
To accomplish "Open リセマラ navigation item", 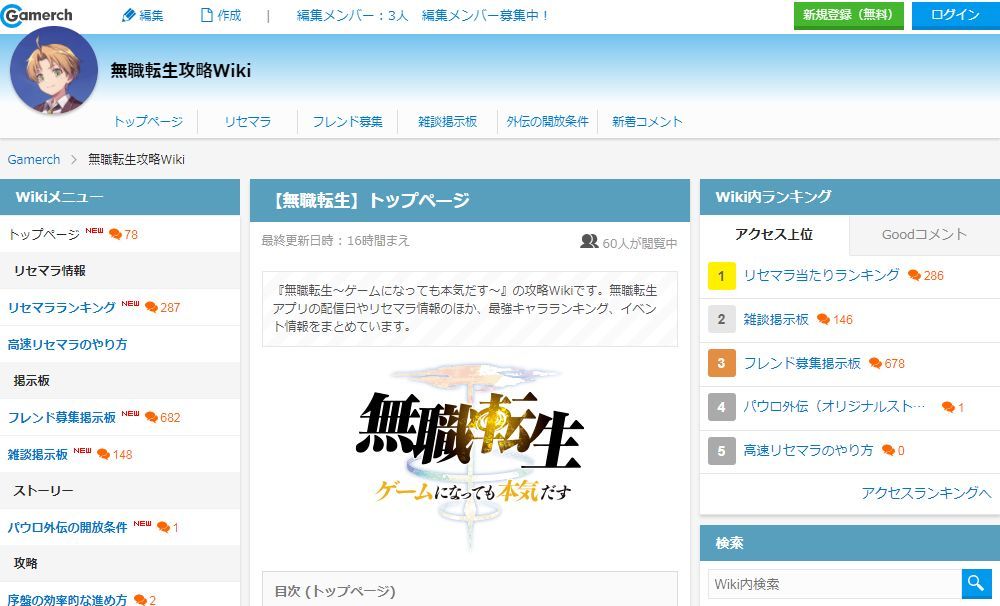I will [247, 121].
